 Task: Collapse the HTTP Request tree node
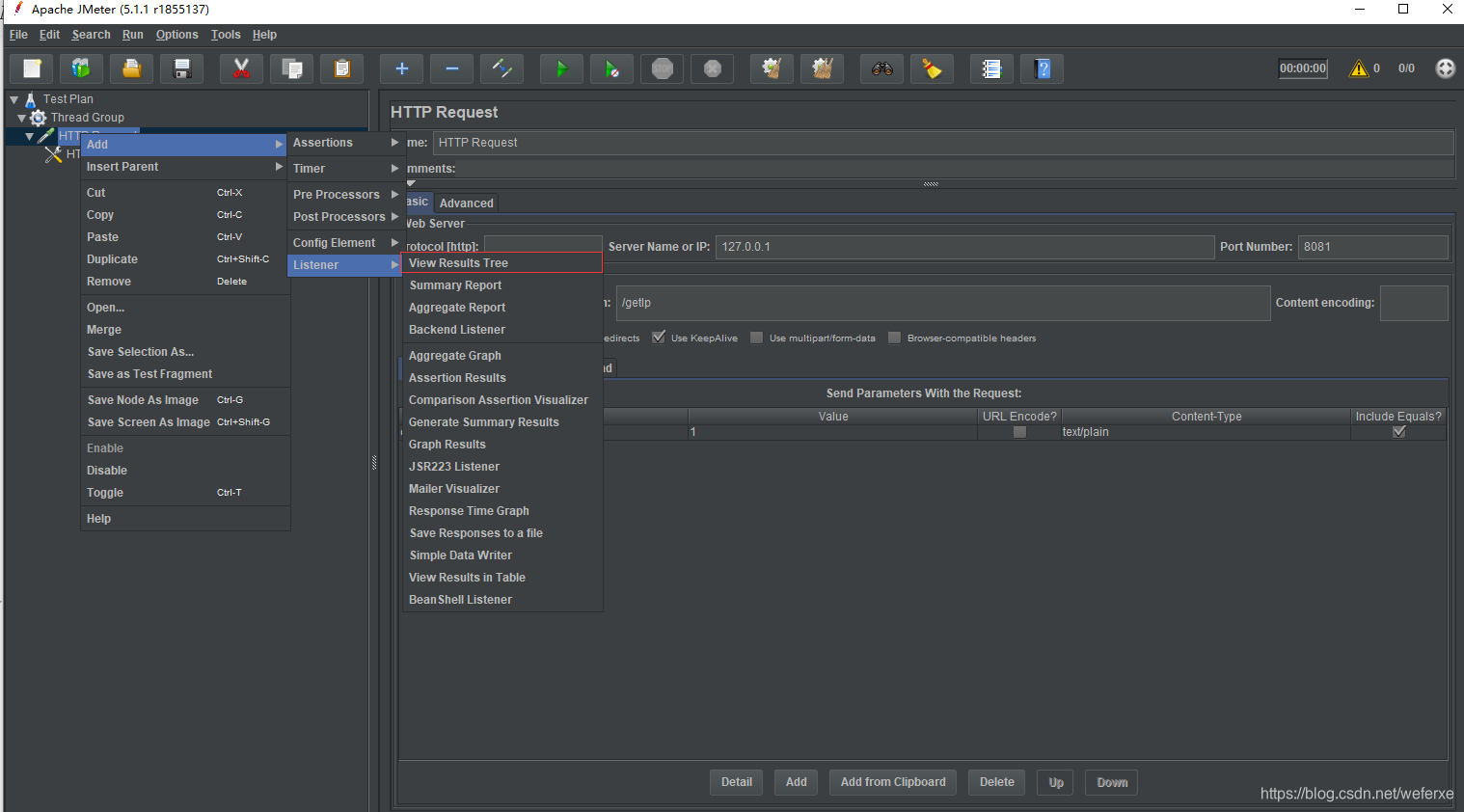pyautogui.click(x=30, y=136)
